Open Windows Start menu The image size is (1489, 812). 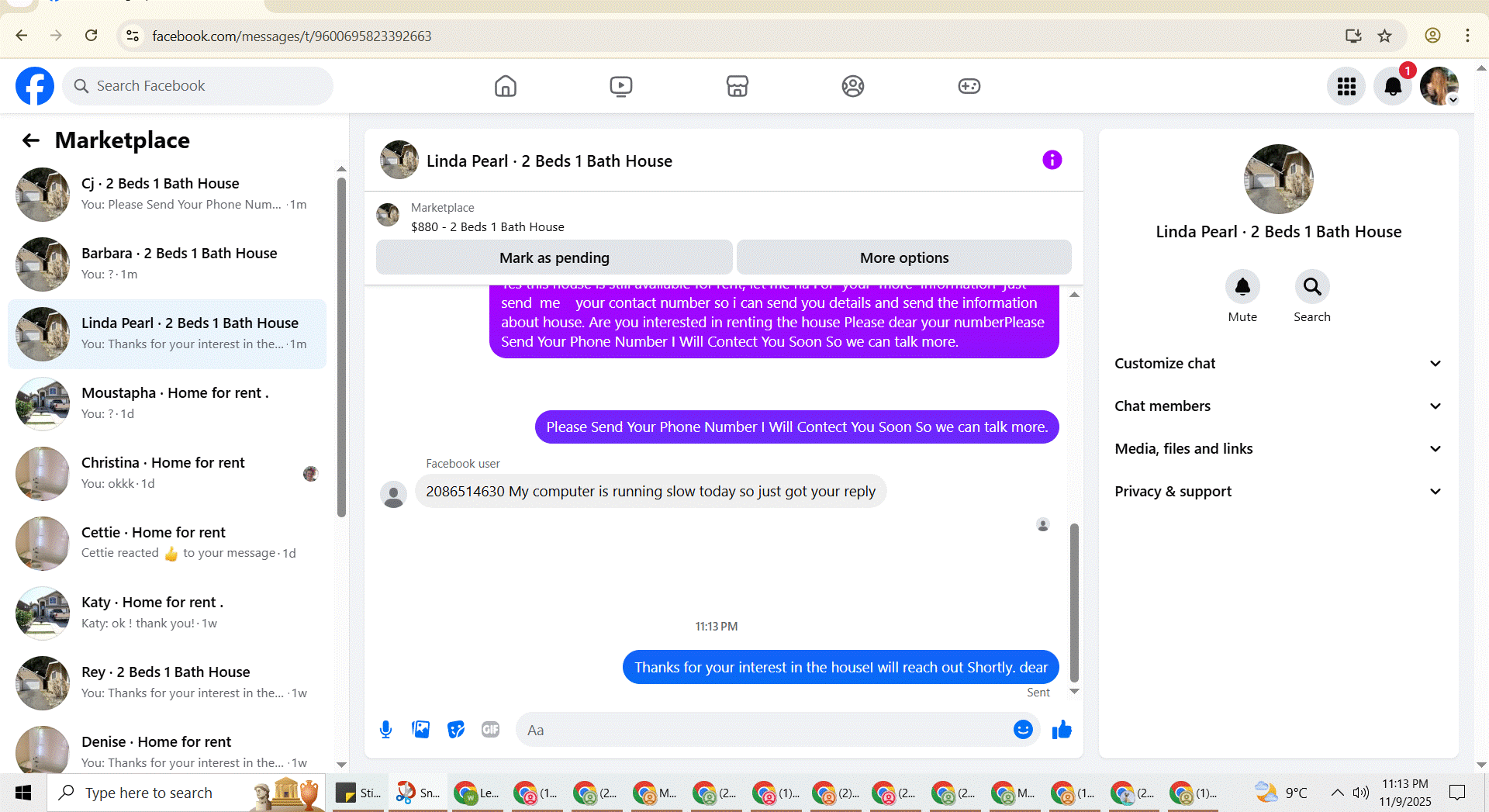[x=23, y=793]
